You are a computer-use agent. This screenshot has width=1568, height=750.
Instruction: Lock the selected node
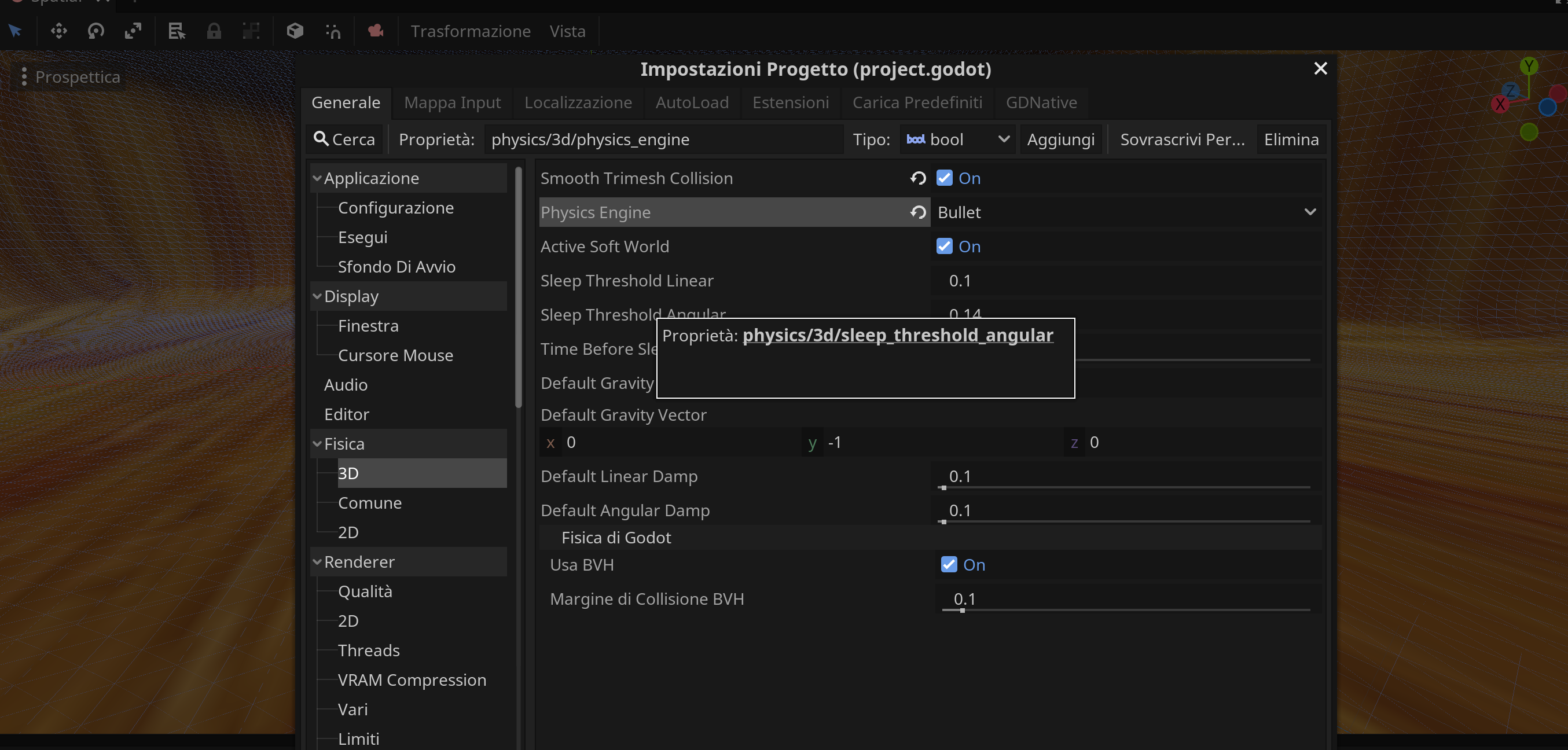[214, 31]
